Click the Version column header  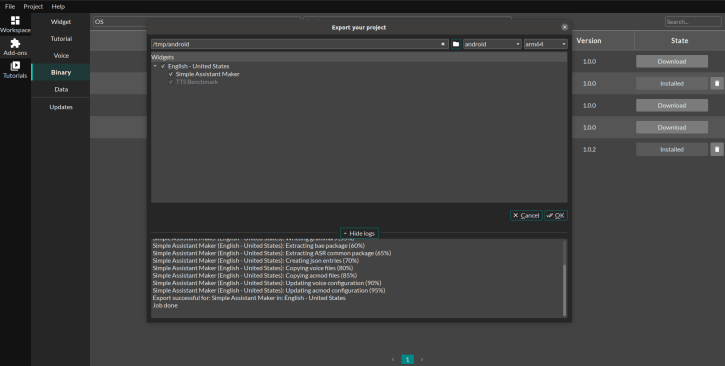tap(589, 41)
